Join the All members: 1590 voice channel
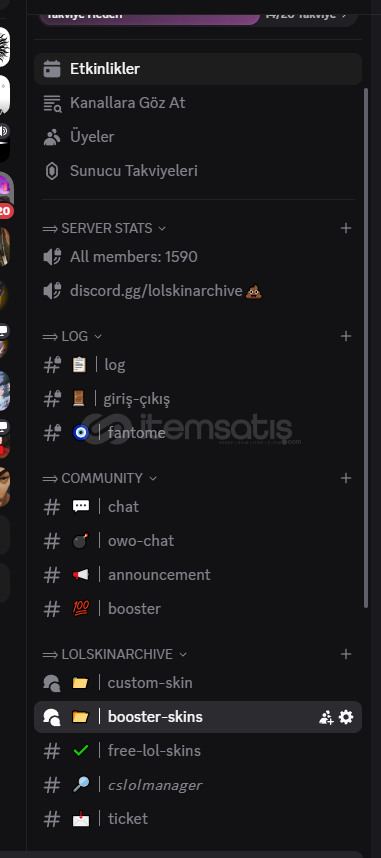The image size is (381, 858). [198, 257]
